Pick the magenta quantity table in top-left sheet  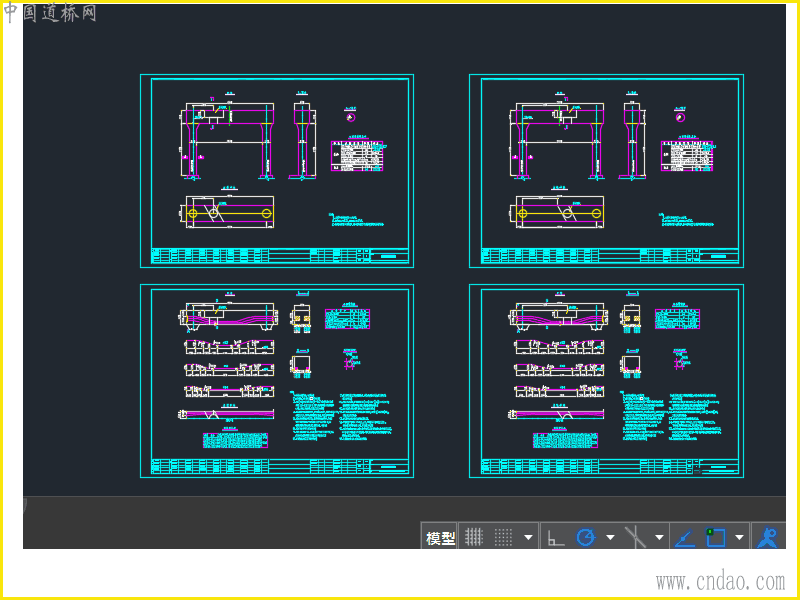357,156
